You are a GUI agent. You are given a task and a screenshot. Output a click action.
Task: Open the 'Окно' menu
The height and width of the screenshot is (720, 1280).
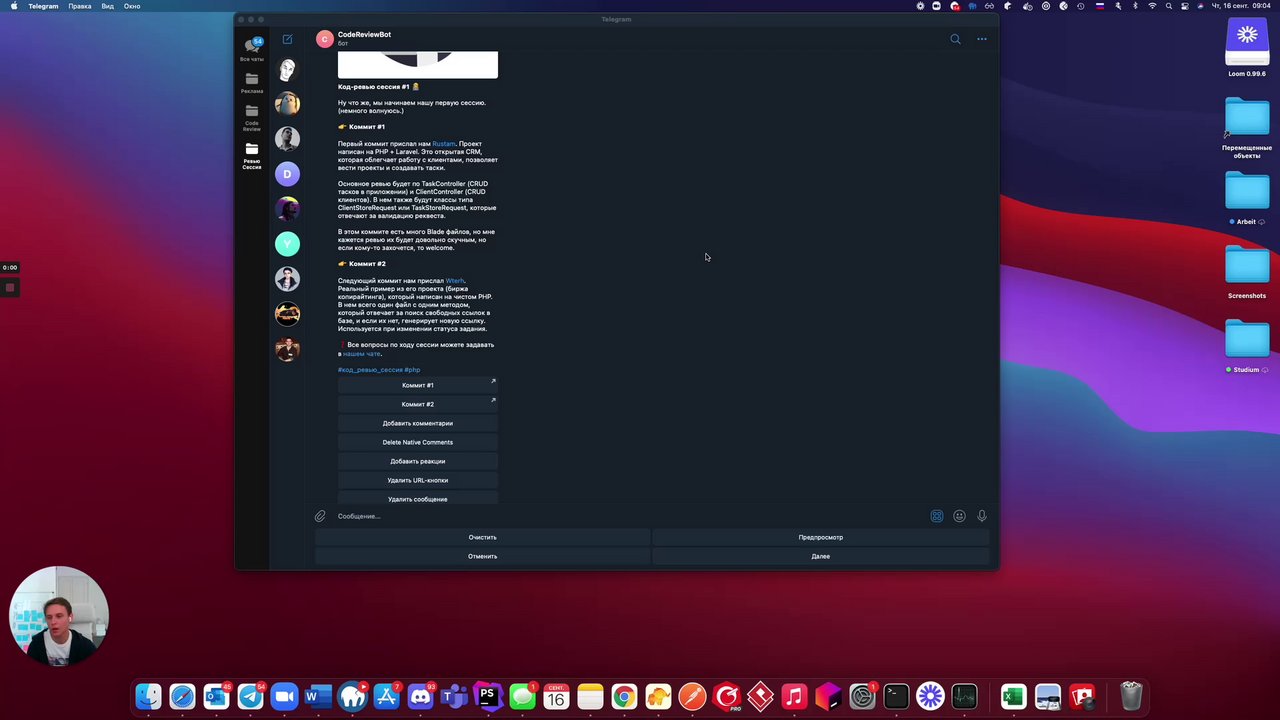coord(132,6)
